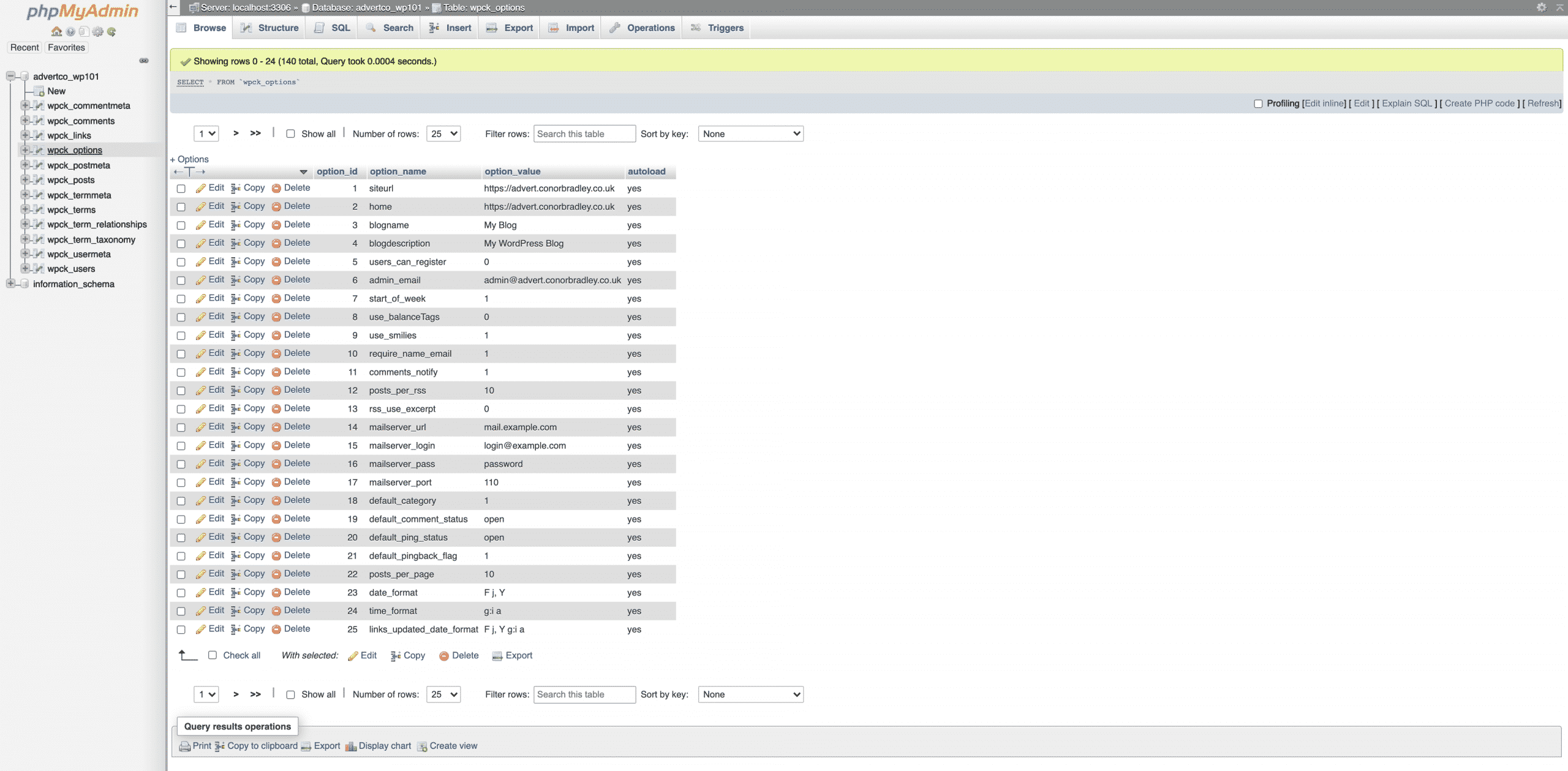Tick the Check all checkbox
The height and width of the screenshot is (771, 1568).
click(x=213, y=655)
